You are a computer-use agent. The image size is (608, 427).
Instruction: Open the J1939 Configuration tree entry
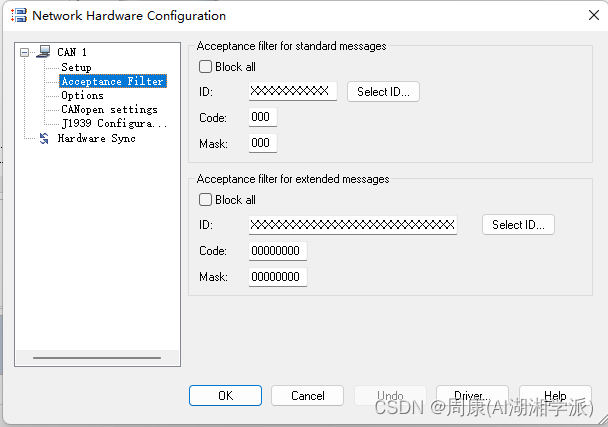[114, 124]
